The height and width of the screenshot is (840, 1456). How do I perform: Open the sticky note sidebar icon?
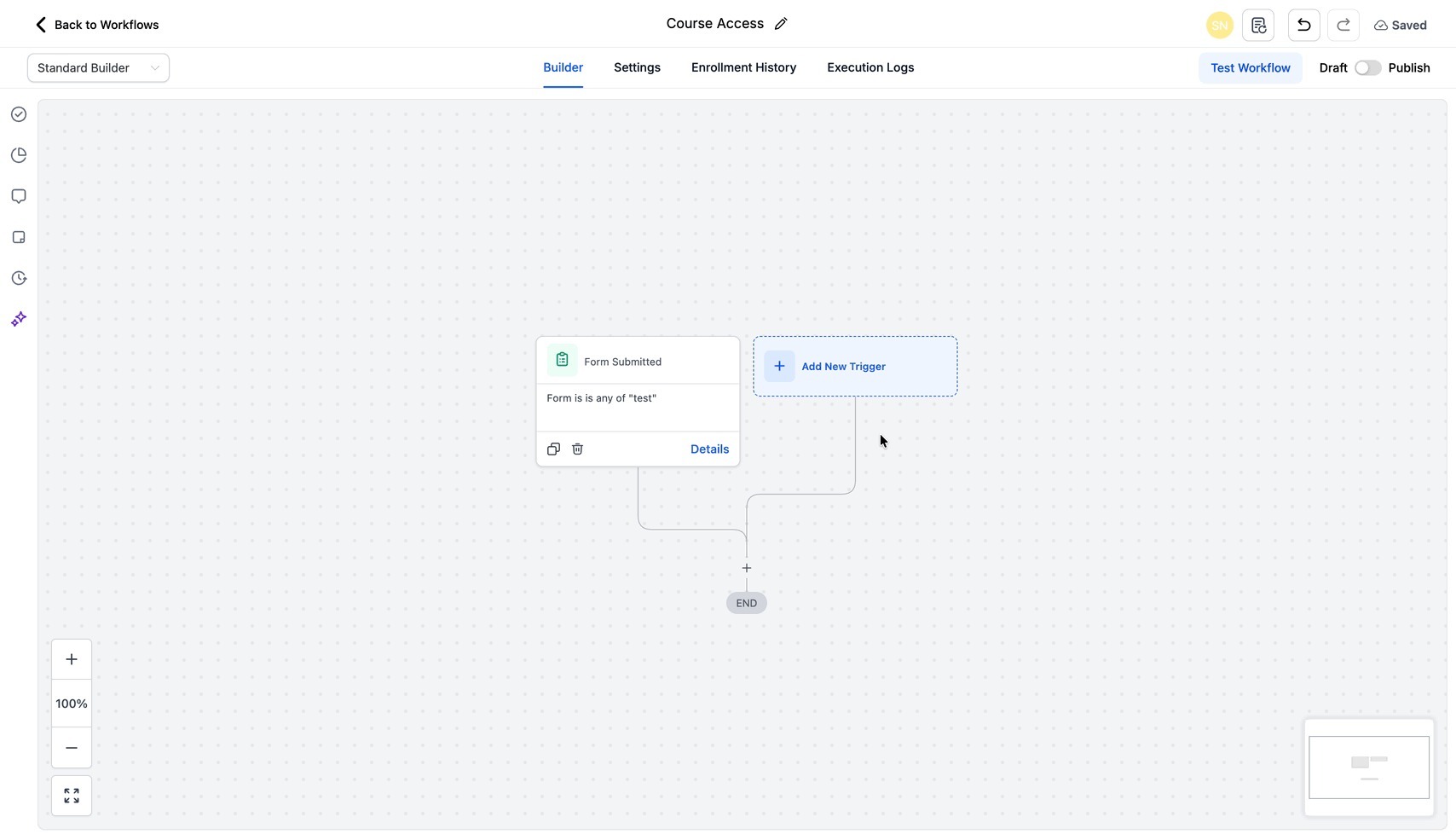[x=19, y=237]
